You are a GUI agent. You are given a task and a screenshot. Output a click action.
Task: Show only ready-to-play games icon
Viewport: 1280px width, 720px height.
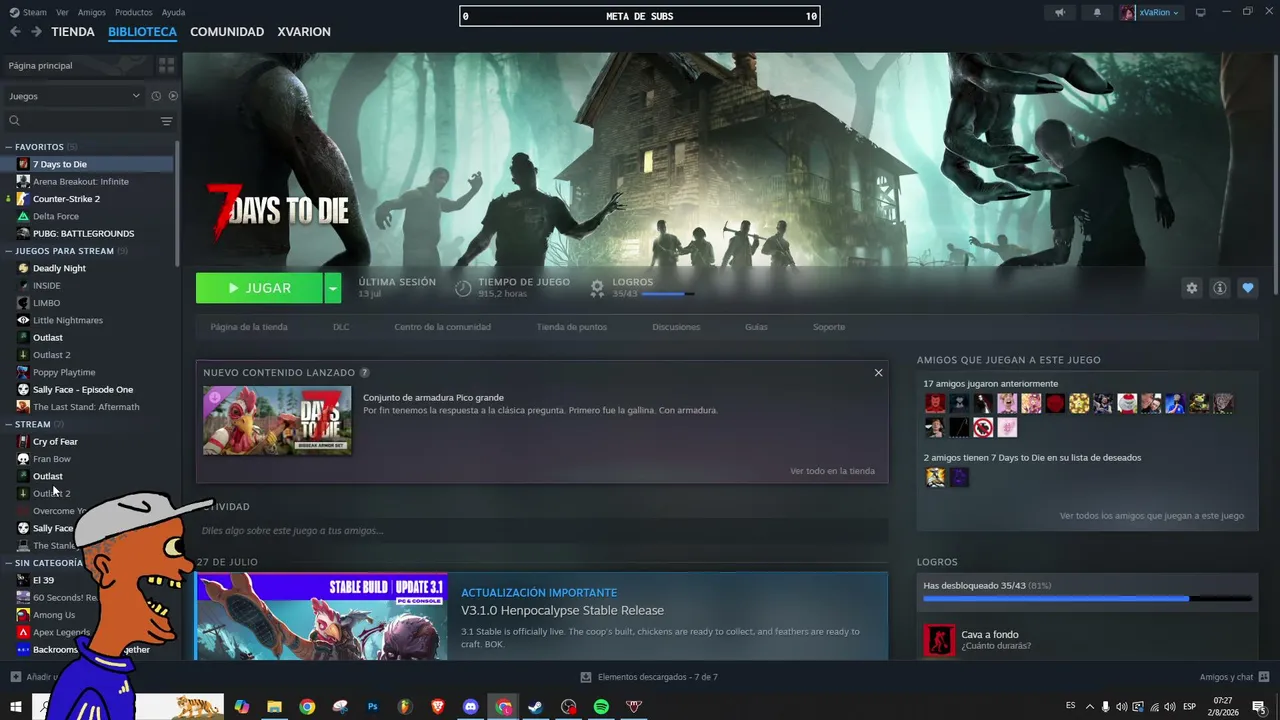point(173,96)
